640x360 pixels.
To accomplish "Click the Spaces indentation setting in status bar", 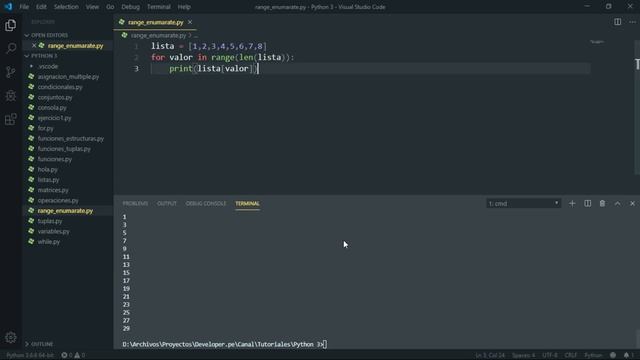I will tap(524, 355).
